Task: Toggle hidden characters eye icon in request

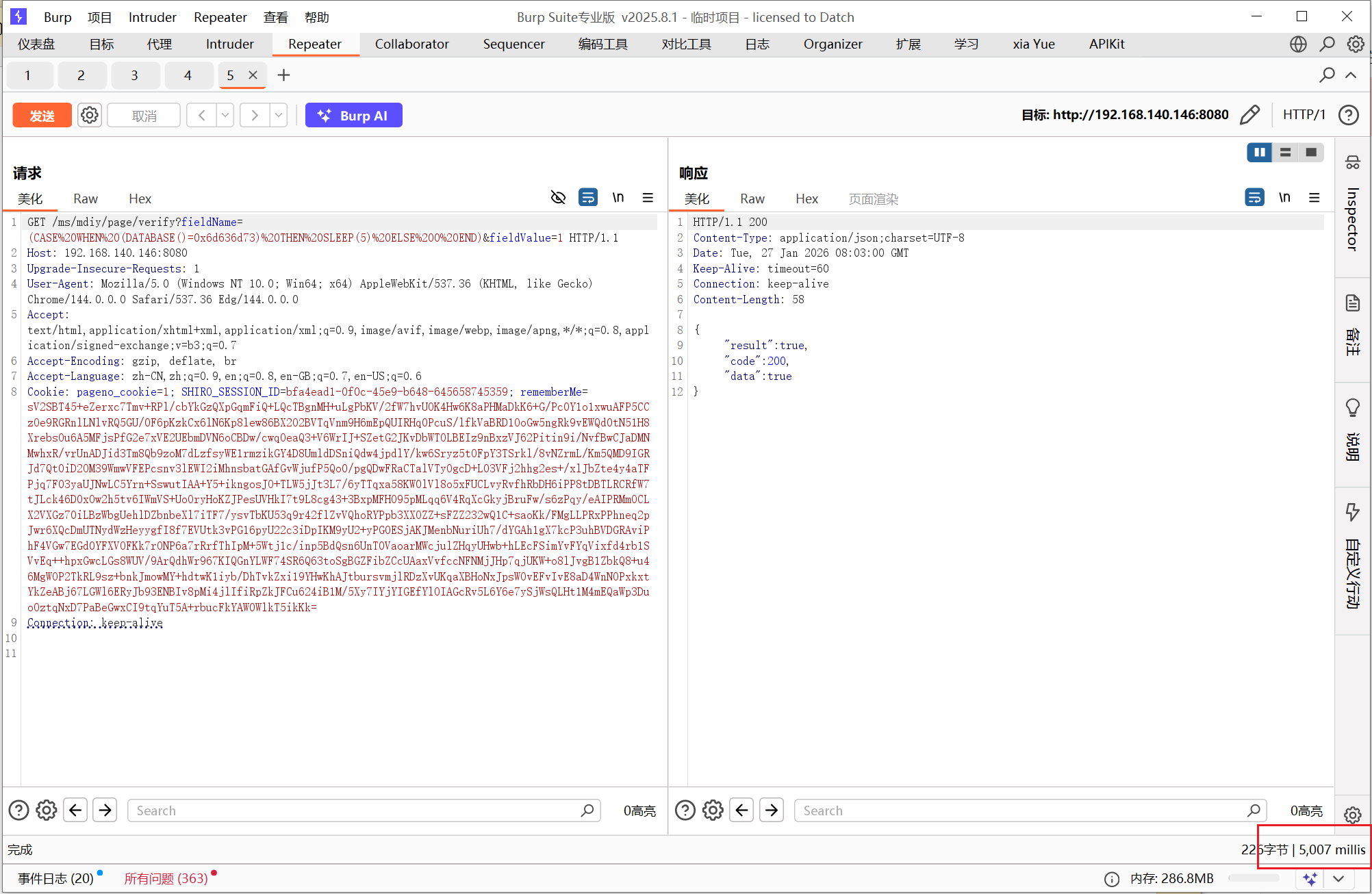Action: [558, 198]
